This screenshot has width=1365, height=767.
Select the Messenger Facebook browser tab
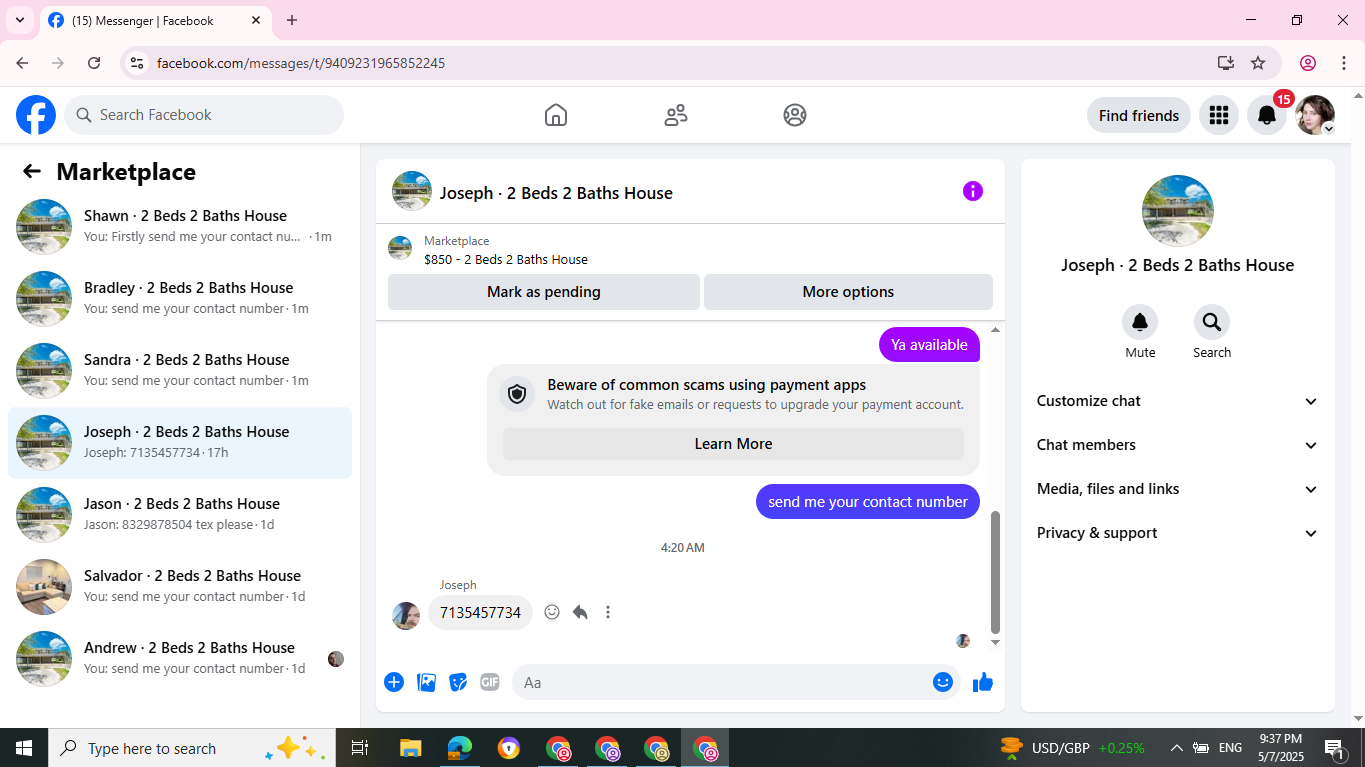pyautogui.click(x=155, y=21)
